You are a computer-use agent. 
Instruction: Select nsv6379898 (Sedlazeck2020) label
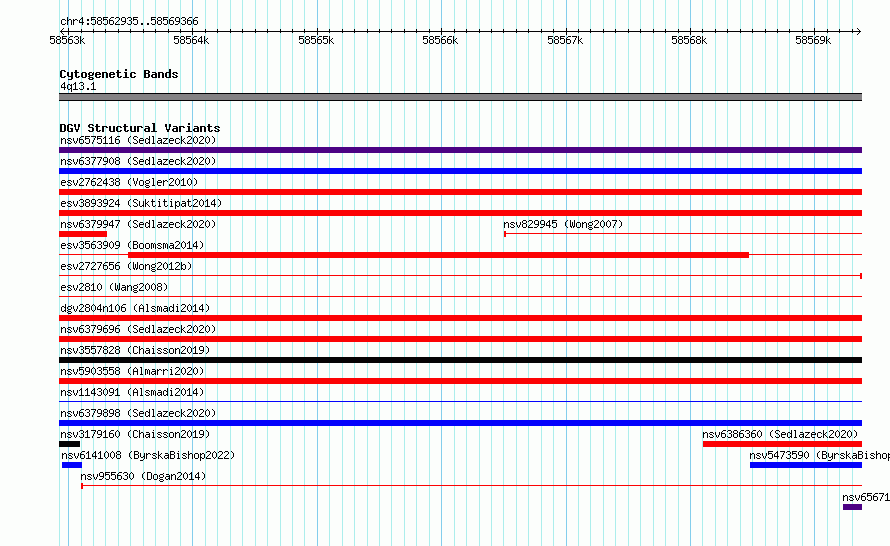138,413
